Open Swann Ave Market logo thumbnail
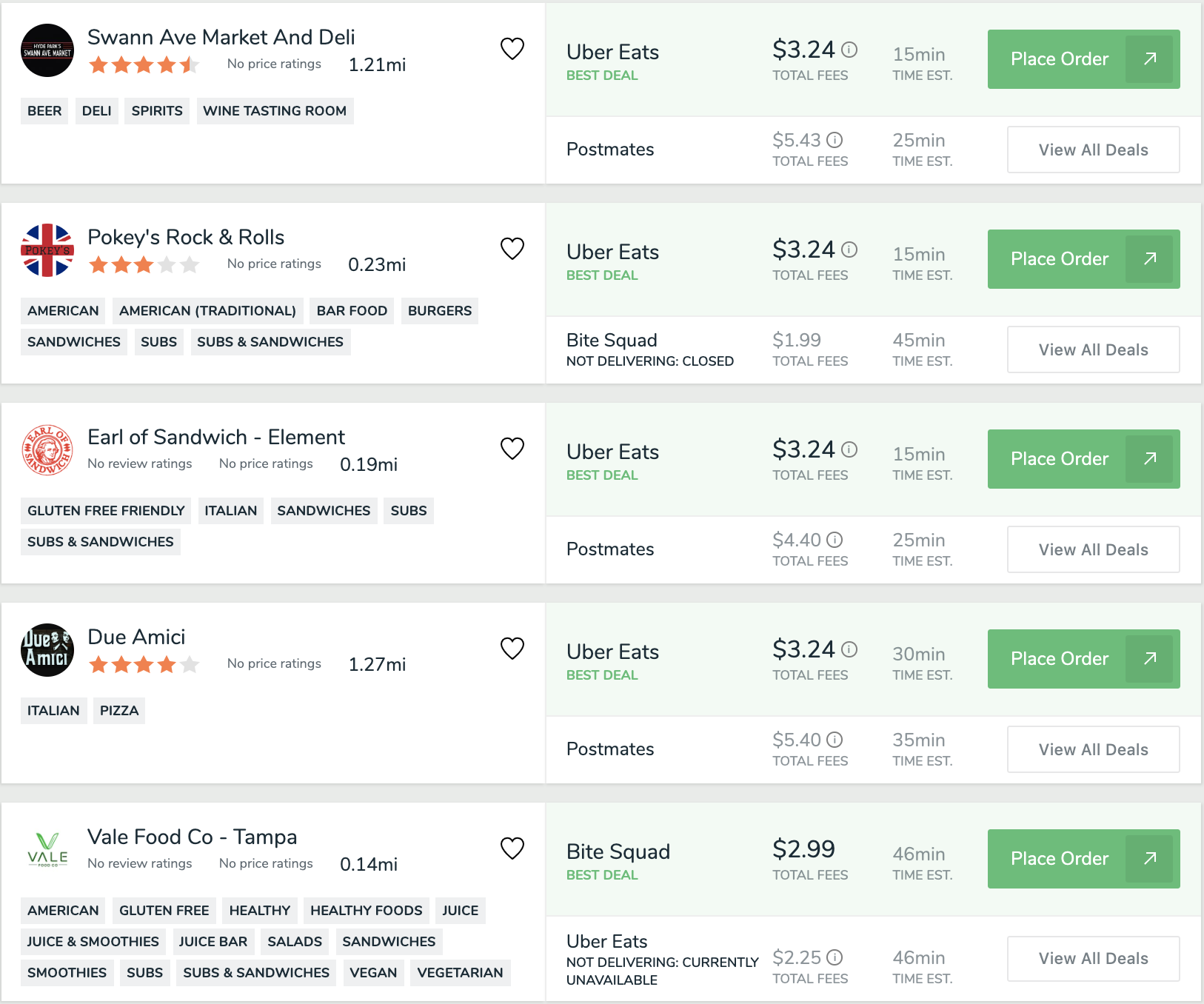This screenshot has width=1204, height=1004. (47, 50)
